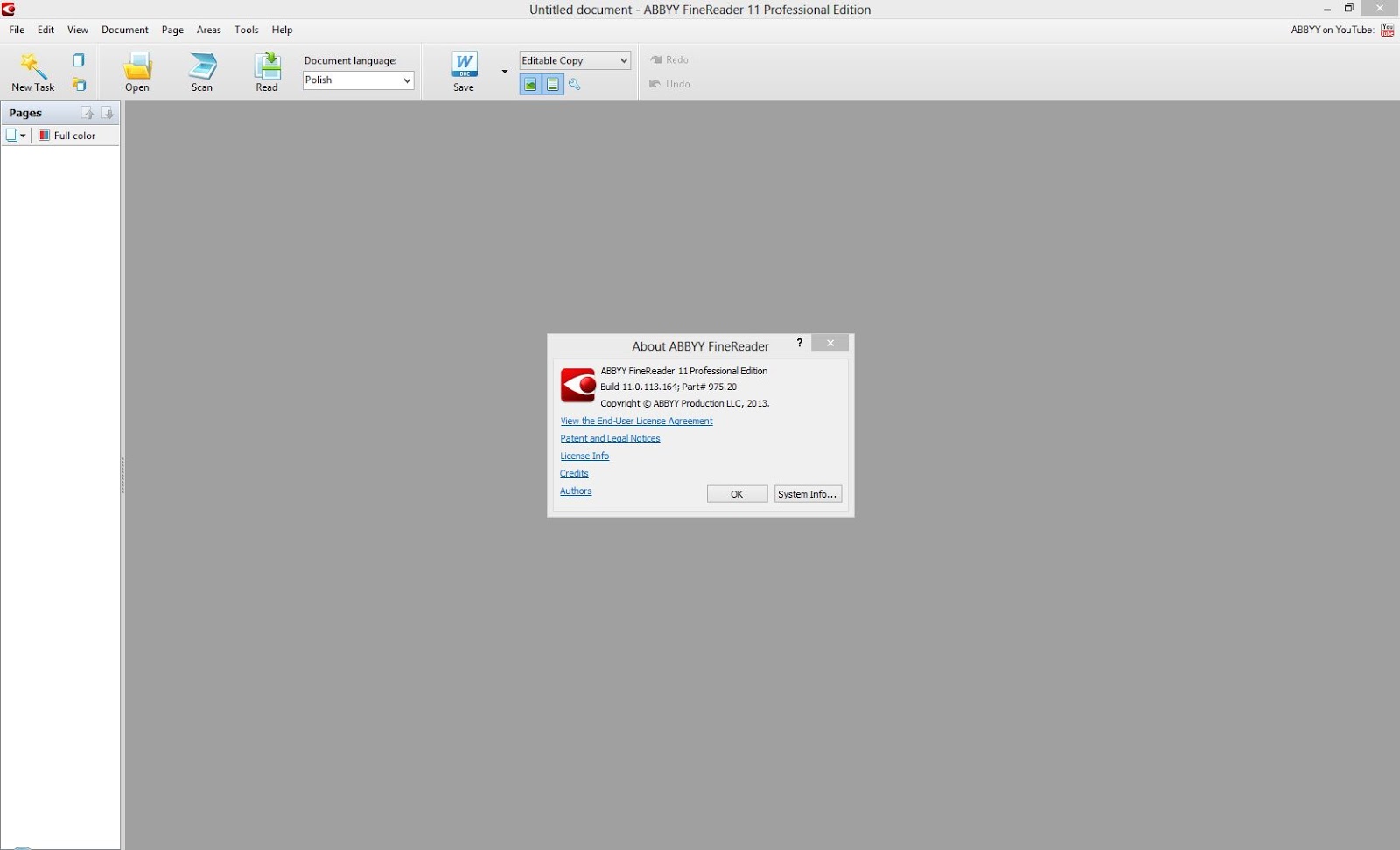The width and height of the screenshot is (1400, 850).
Task: Open ABBYY YouTube channel icon
Action: point(1388,30)
